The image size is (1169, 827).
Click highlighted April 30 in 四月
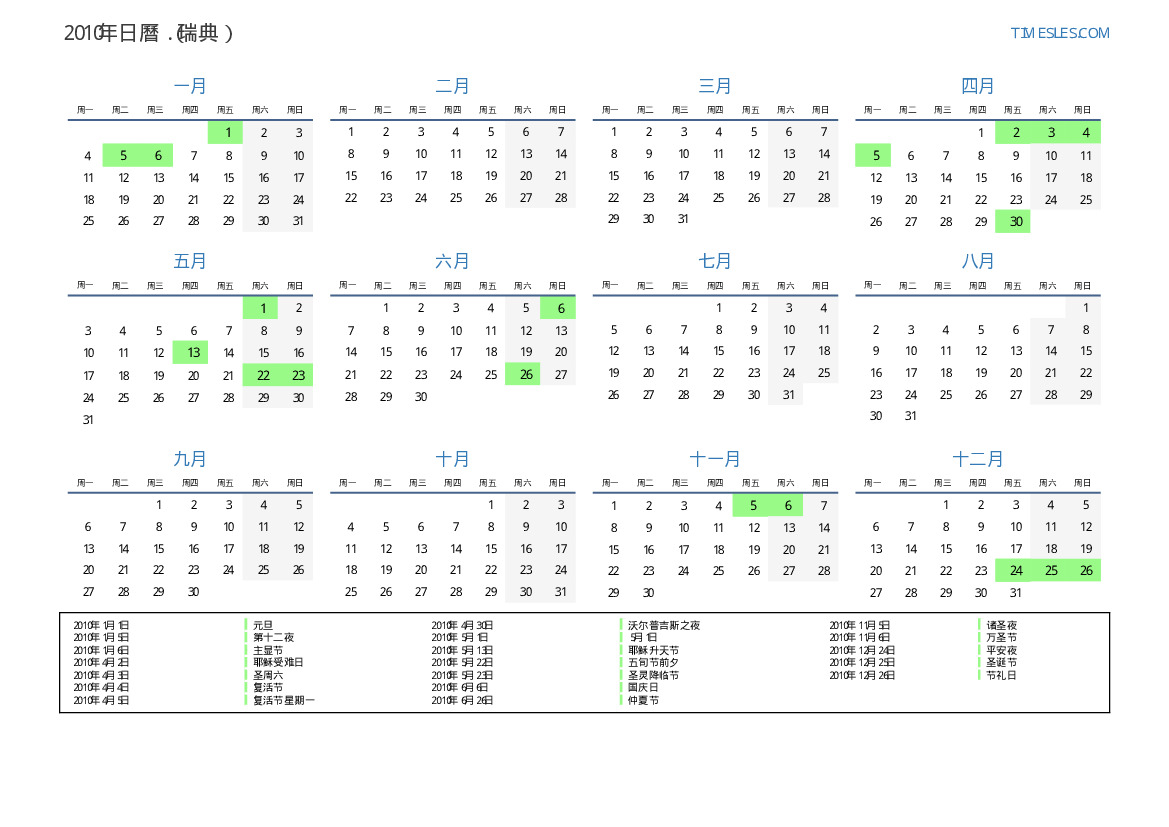pos(1015,222)
